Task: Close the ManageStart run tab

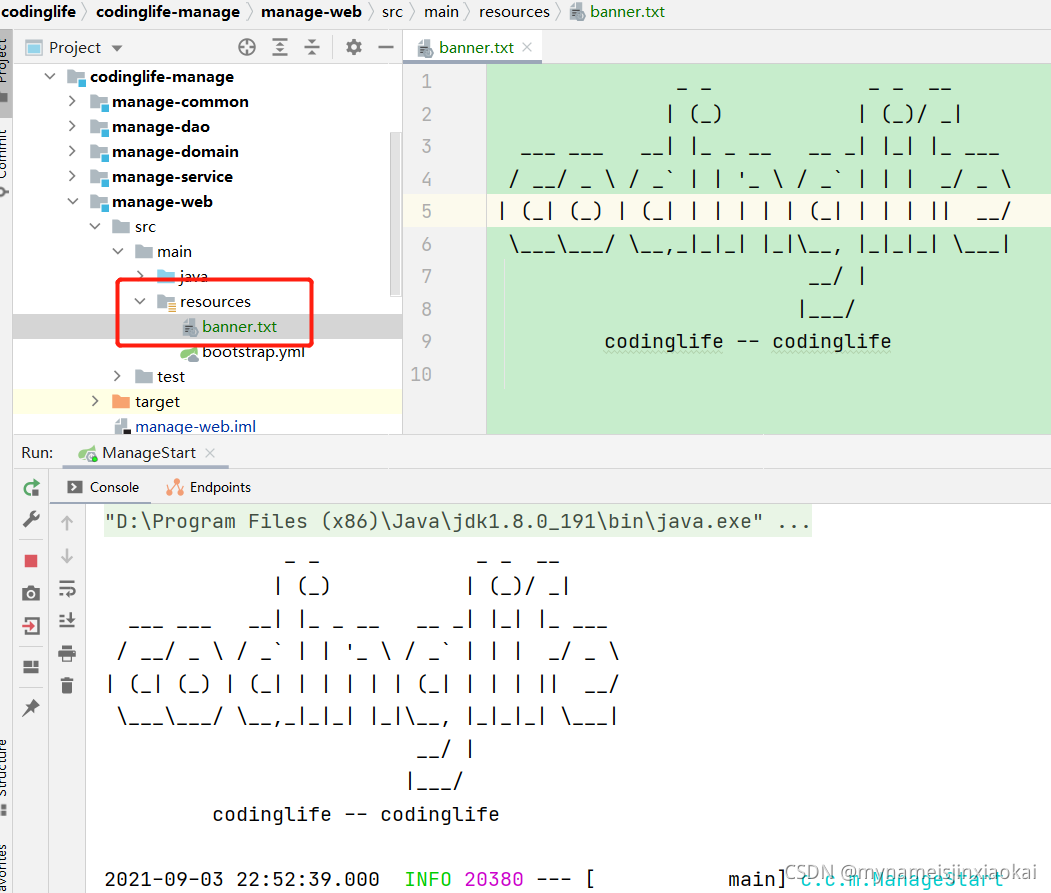Action: [x=210, y=453]
